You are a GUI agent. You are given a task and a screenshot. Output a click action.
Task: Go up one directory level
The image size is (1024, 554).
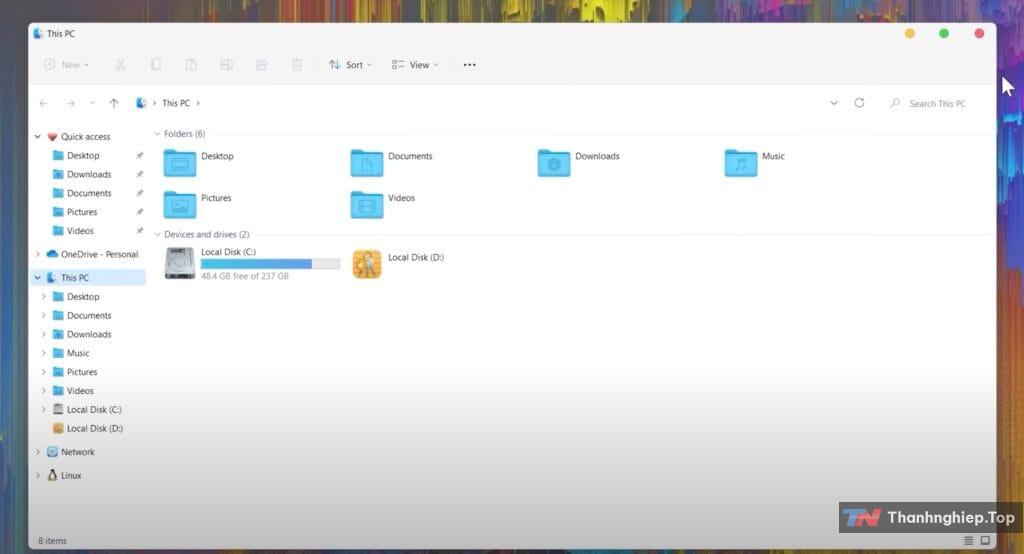tap(114, 103)
